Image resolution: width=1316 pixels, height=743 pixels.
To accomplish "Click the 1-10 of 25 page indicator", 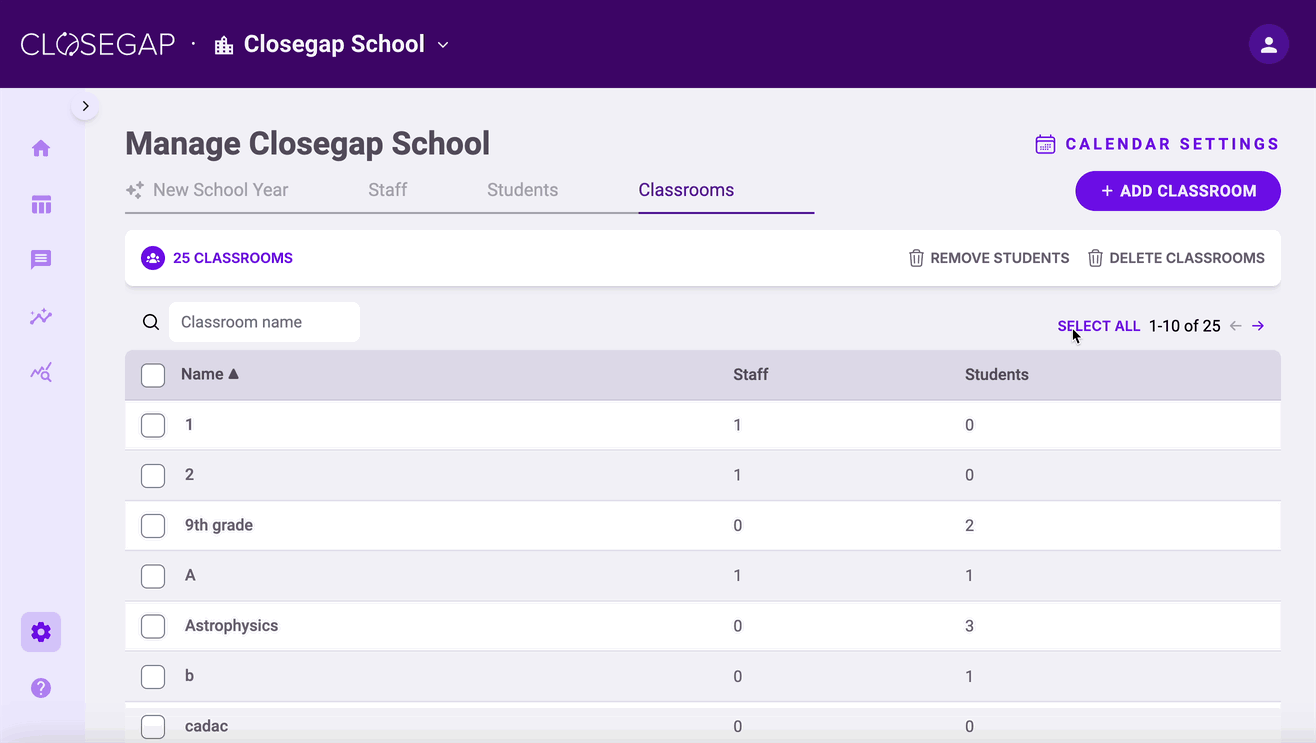I will tap(1185, 326).
